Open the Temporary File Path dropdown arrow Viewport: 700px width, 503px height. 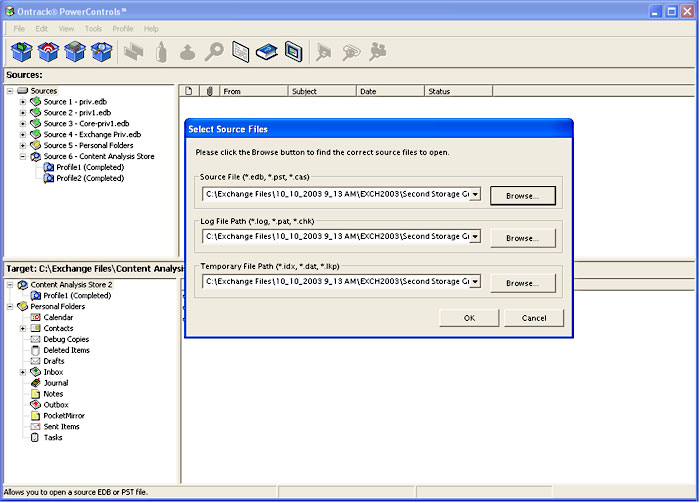click(x=475, y=282)
